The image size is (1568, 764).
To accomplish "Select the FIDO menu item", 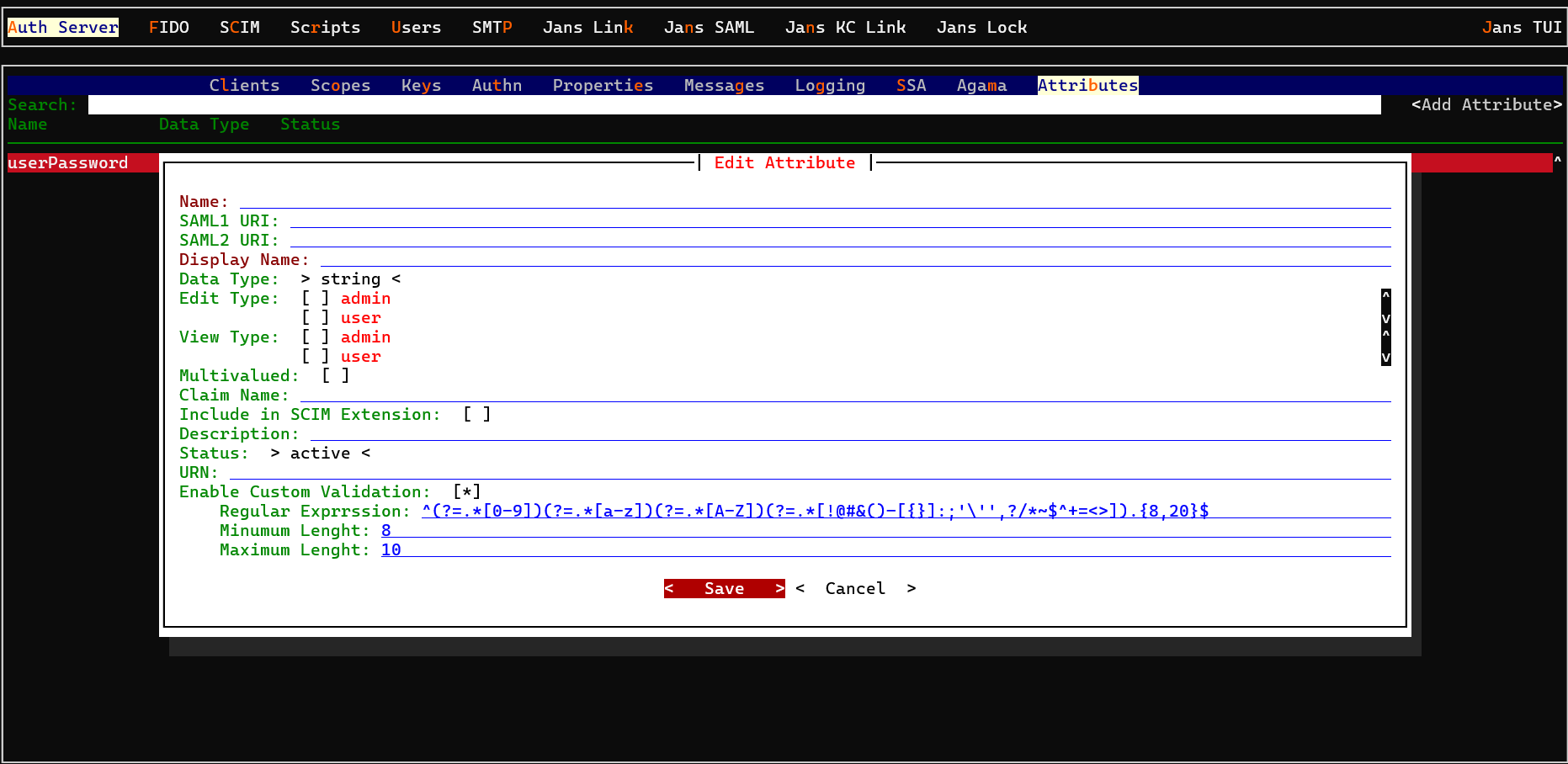I will [168, 27].
